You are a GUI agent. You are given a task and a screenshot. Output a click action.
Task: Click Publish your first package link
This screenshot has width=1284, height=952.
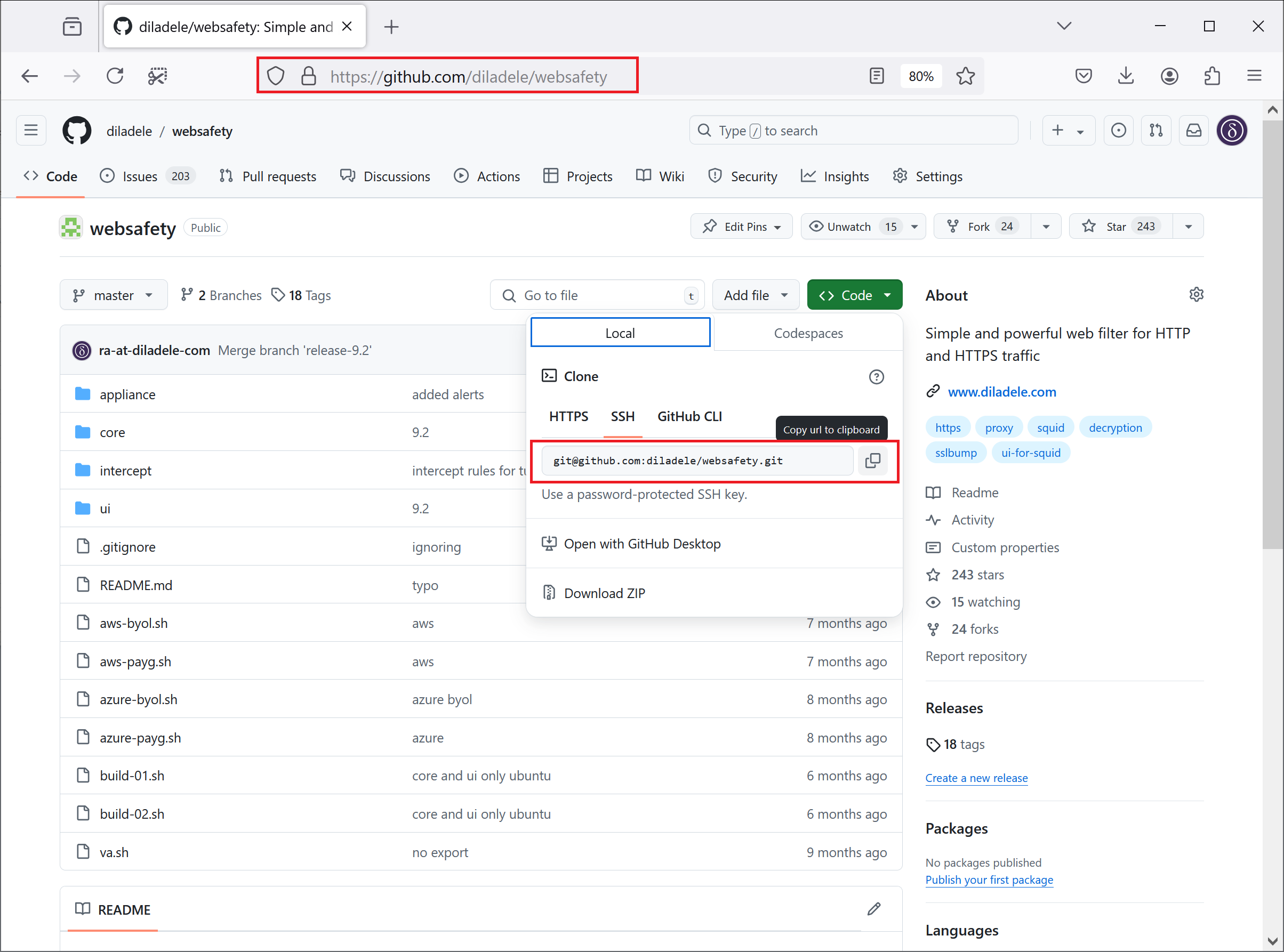989,880
